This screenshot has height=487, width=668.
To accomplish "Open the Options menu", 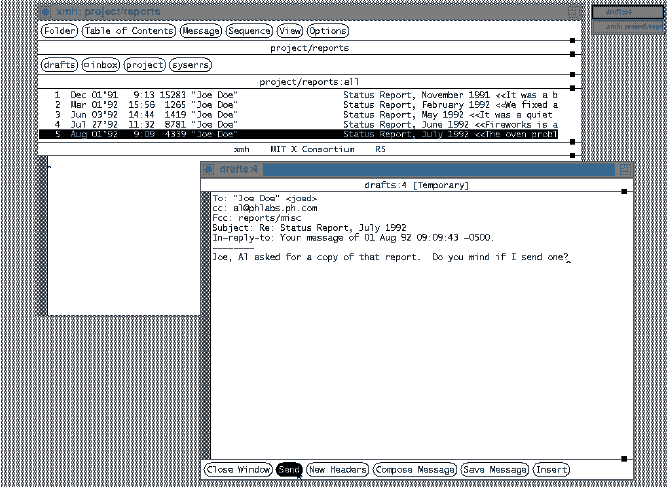I will (327, 32).
